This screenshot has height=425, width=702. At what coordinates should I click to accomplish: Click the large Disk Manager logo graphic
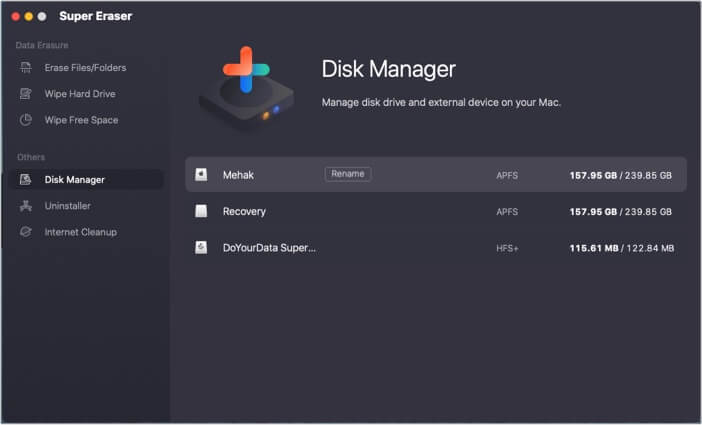[246, 88]
